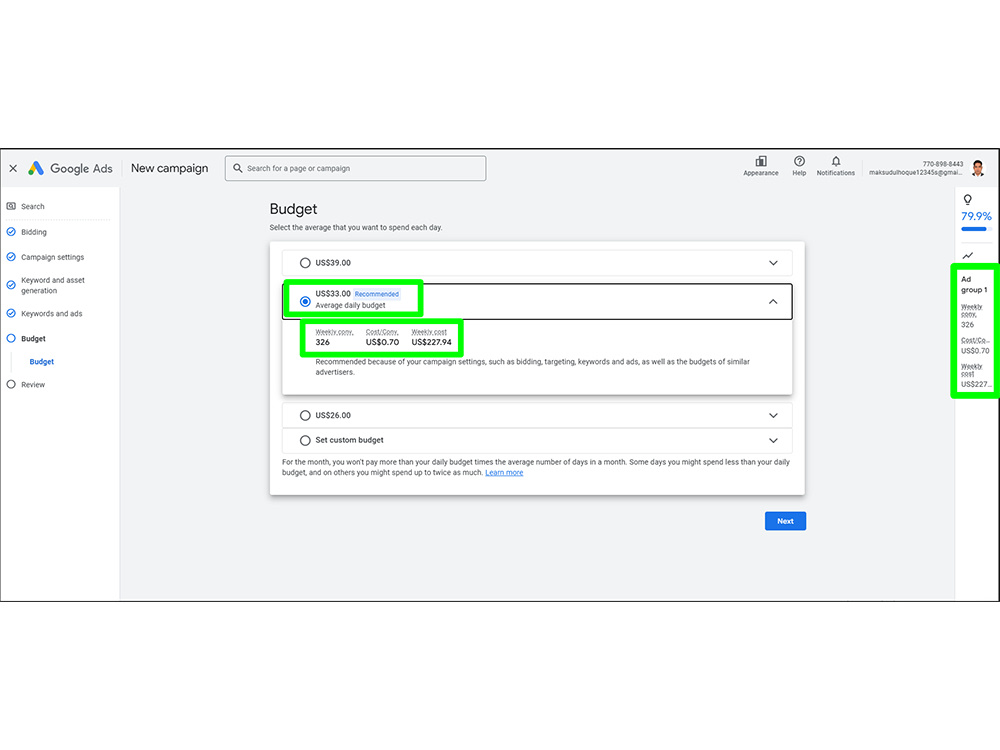This screenshot has height=750, width=1000.
Task: Click the Search step icon in the sidebar
Action: click(x=11, y=206)
